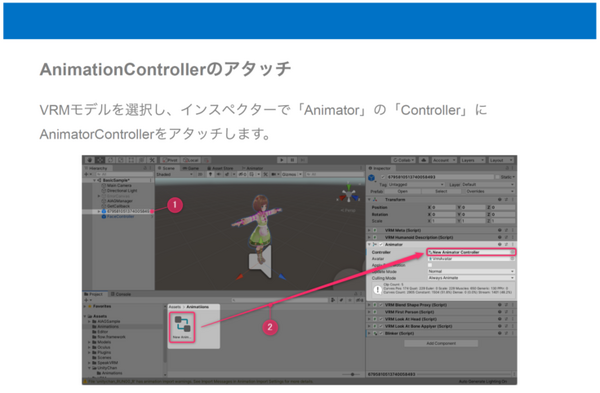Click the lock icon on Inspector panel

point(507,168)
